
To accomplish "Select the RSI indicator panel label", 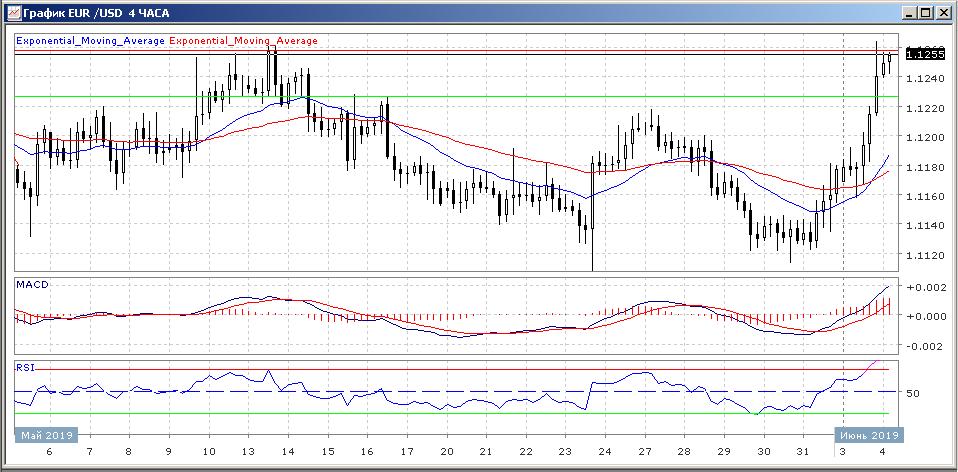I will pyautogui.click(x=25, y=367).
